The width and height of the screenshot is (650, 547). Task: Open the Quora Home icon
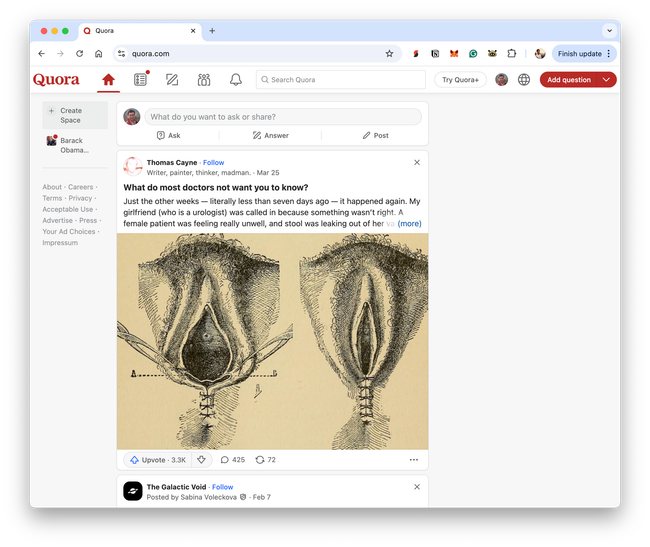[108, 80]
